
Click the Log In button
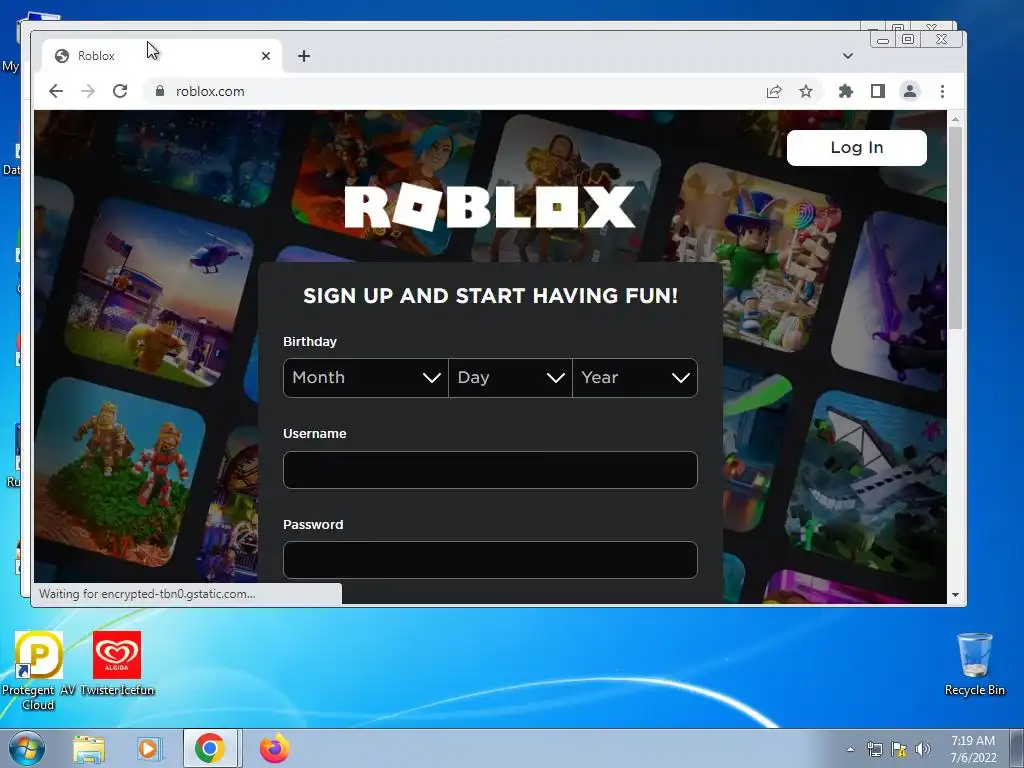[x=857, y=148]
